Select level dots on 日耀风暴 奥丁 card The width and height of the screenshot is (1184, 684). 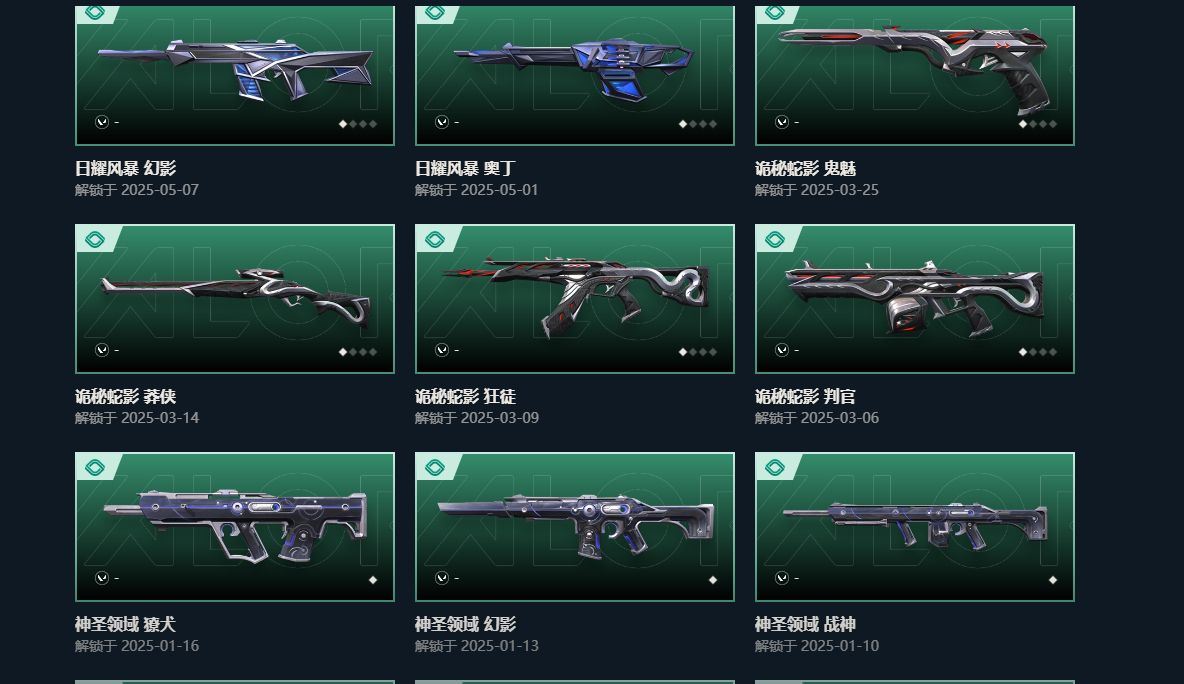click(x=698, y=124)
